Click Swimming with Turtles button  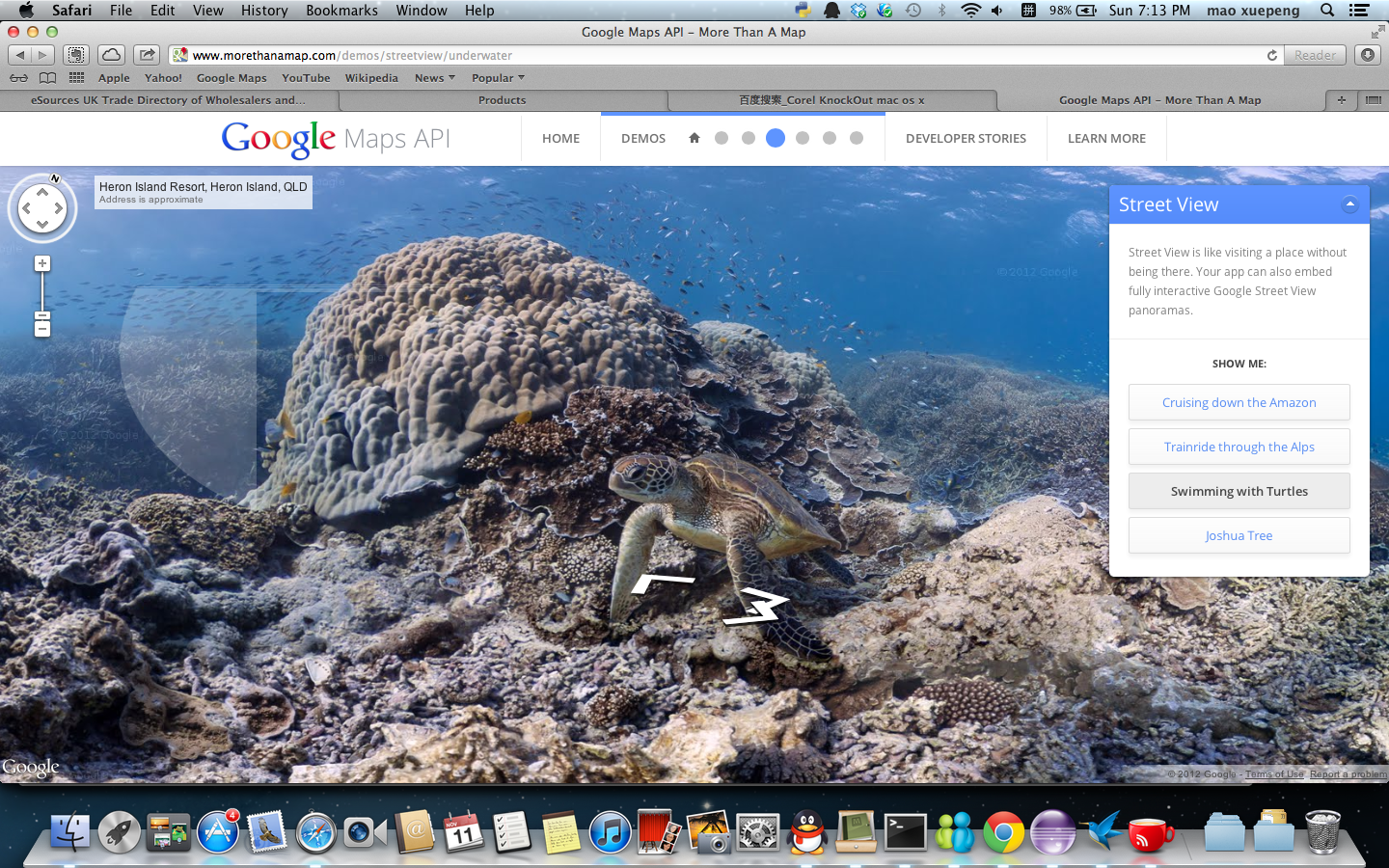1239,491
